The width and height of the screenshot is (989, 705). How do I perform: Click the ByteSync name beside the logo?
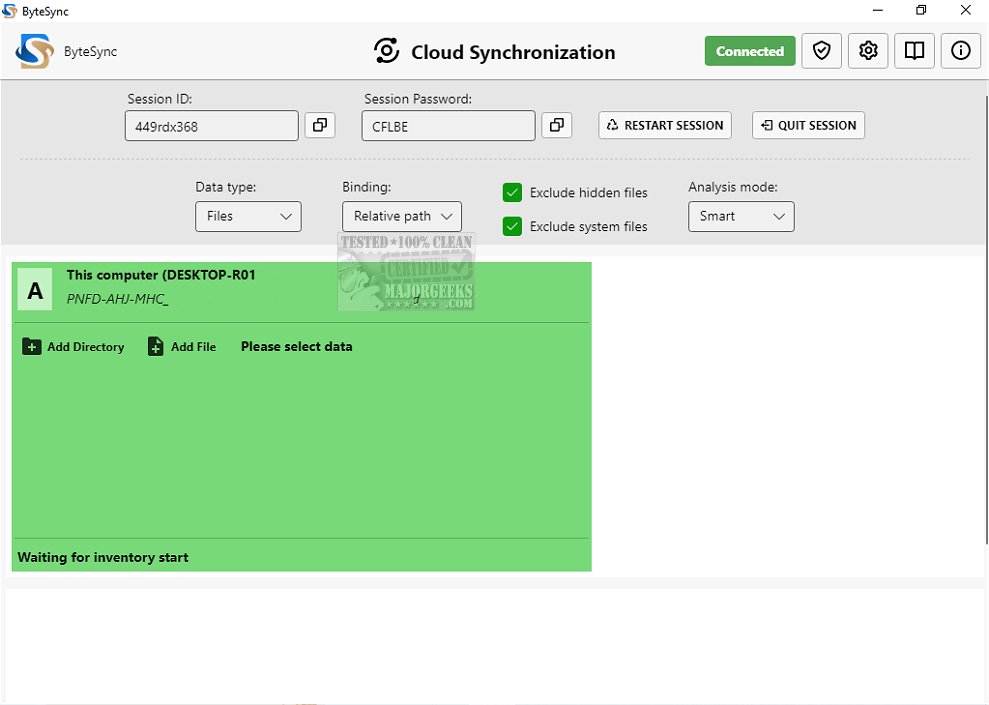tap(90, 52)
